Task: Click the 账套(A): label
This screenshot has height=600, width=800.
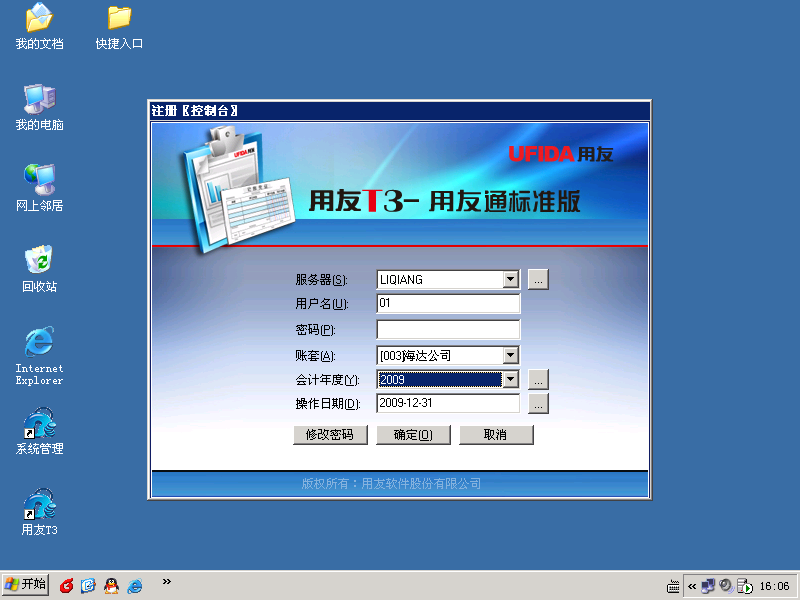Action: click(x=315, y=356)
